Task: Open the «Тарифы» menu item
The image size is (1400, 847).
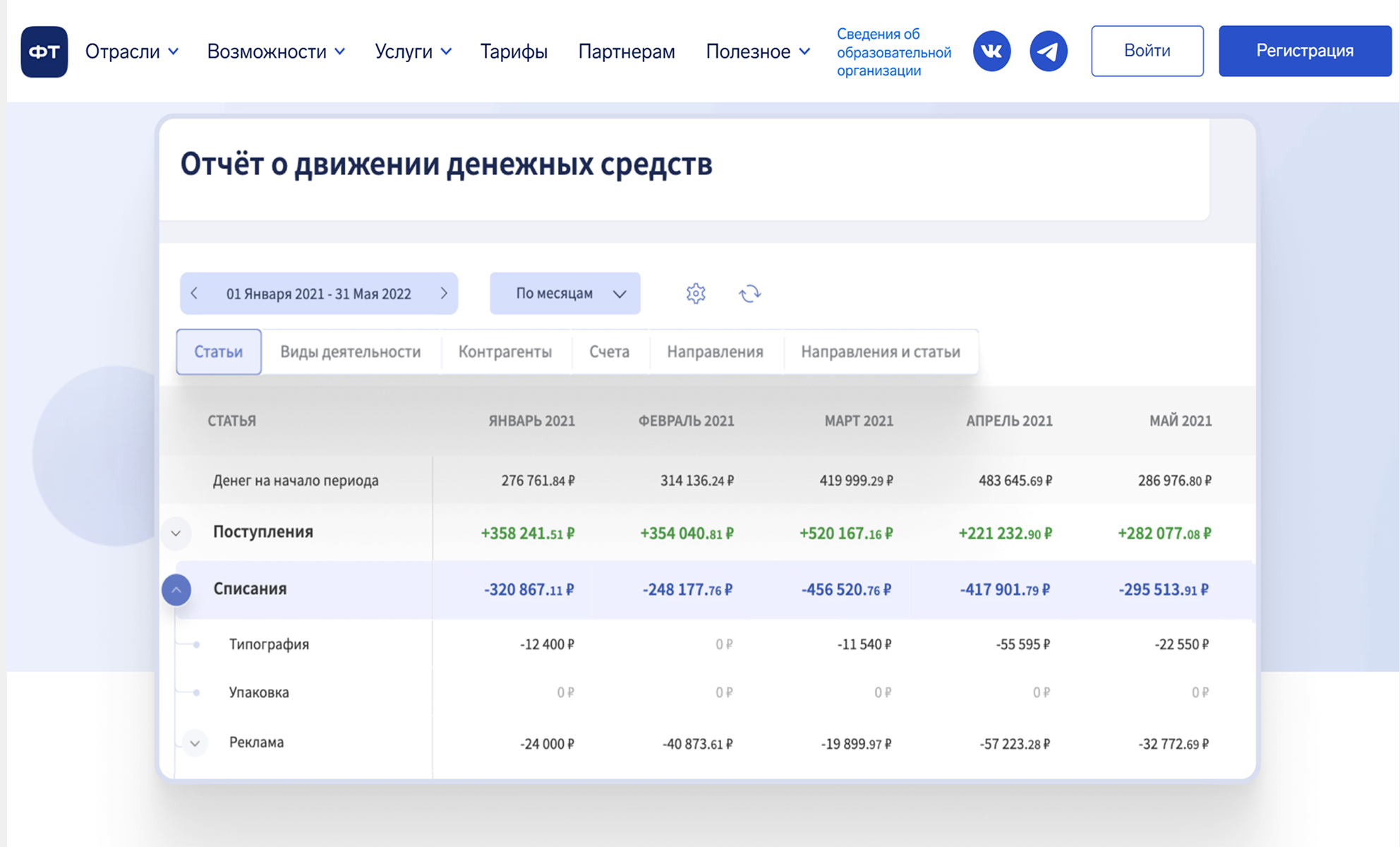Action: 514,51
